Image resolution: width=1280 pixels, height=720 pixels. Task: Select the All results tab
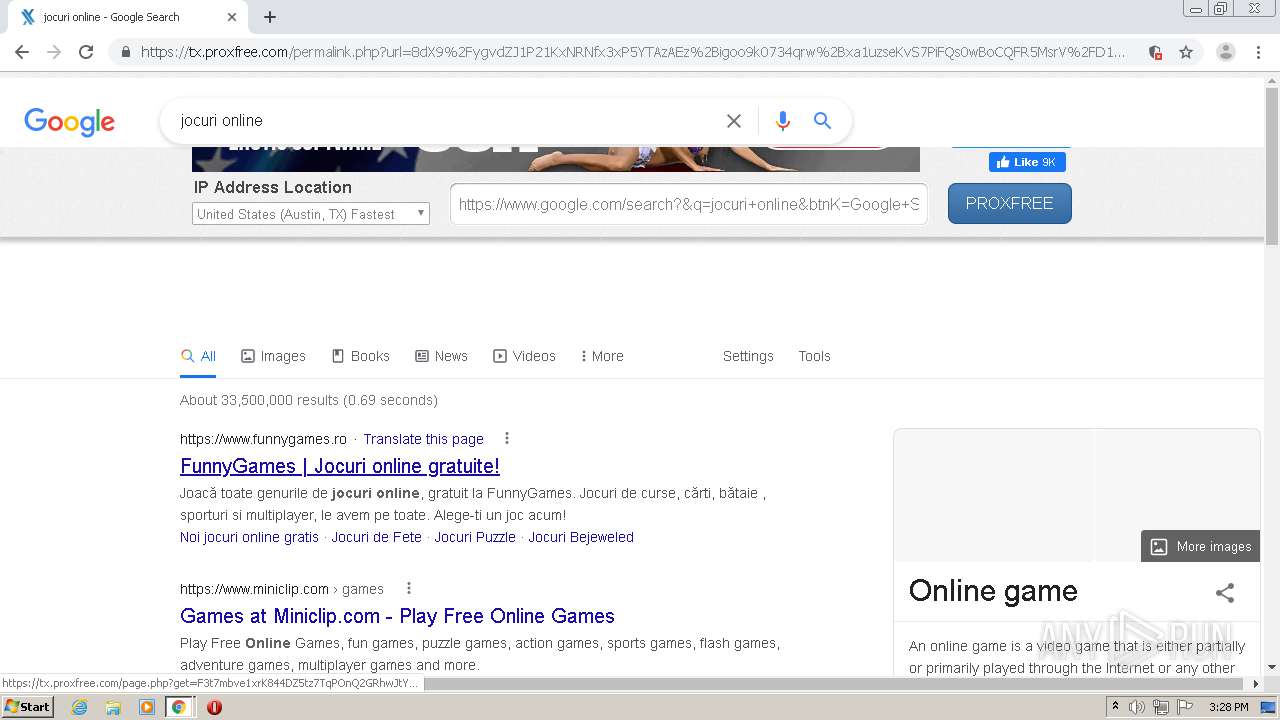click(x=198, y=356)
